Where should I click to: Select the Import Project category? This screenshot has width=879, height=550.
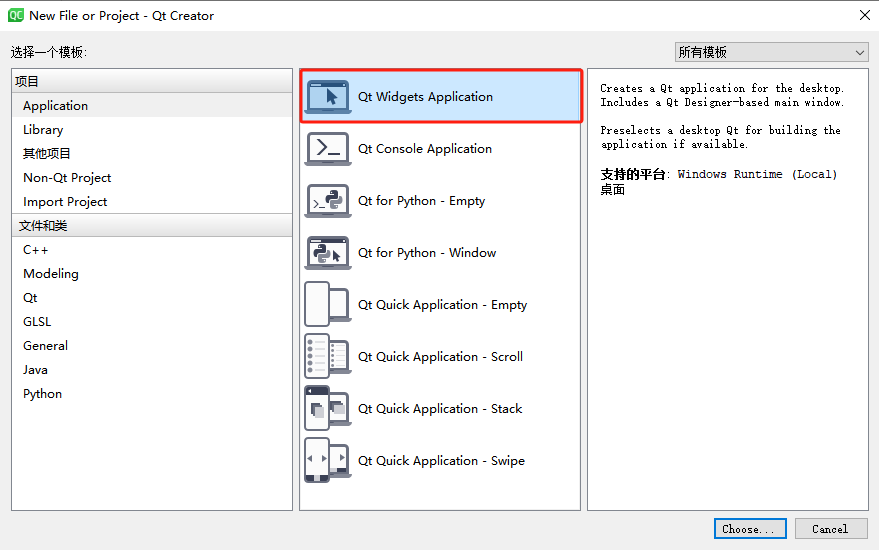152,202
